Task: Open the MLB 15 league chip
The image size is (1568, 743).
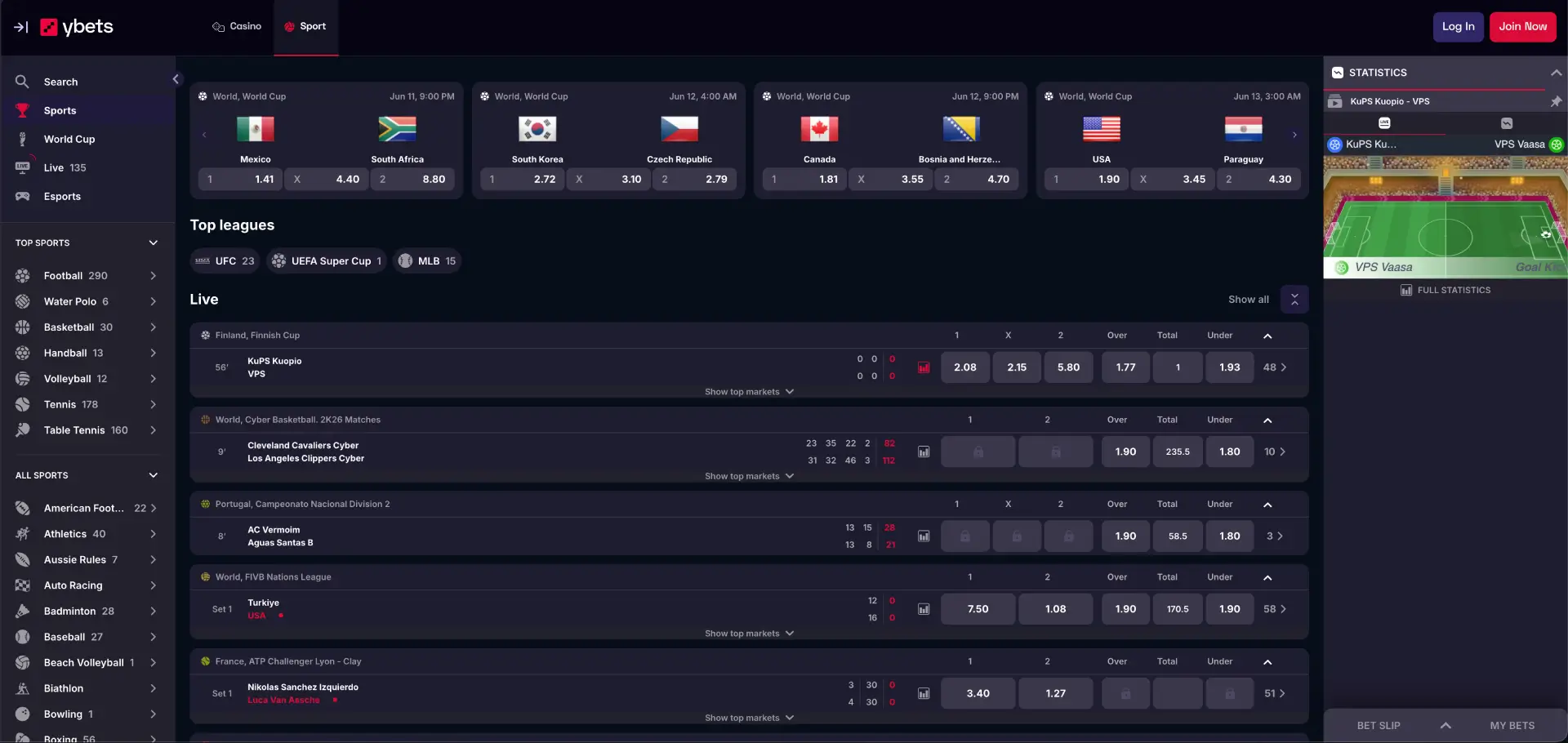Action: (x=427, y=261)
